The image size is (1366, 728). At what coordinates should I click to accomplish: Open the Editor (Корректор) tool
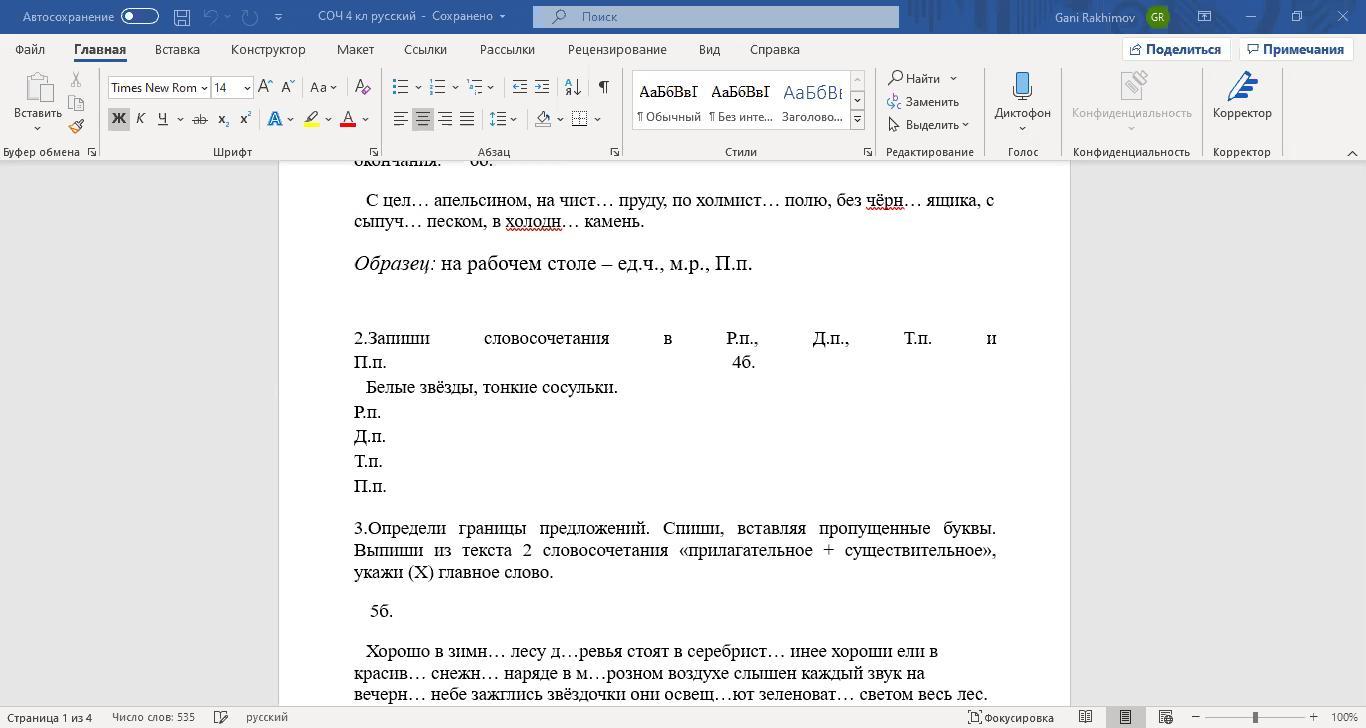[1241, 96]
